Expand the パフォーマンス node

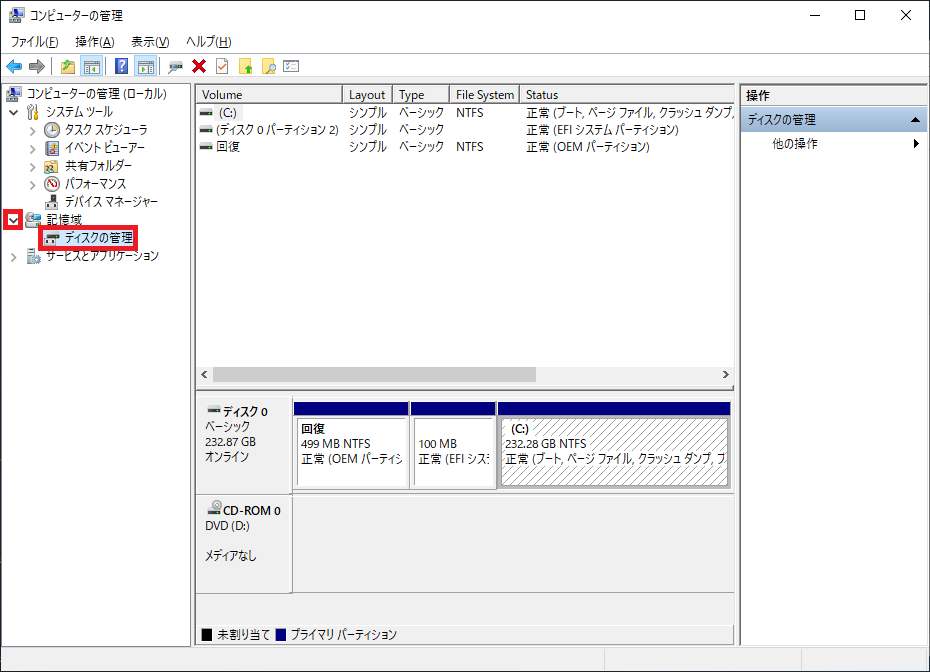[33, 185]
